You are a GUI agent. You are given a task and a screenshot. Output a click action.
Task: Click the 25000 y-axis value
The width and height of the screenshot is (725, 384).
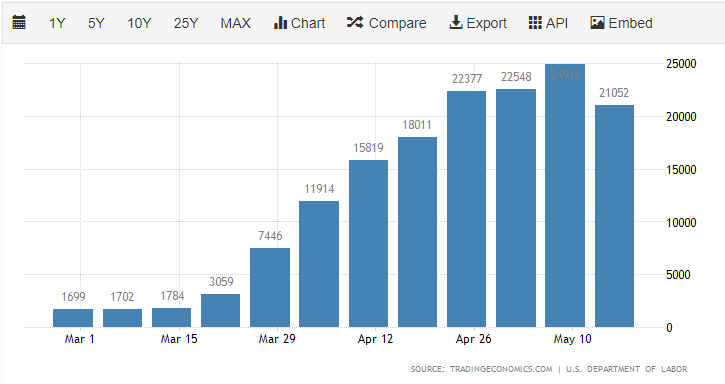pyautogui.click(x=681, y=64)
